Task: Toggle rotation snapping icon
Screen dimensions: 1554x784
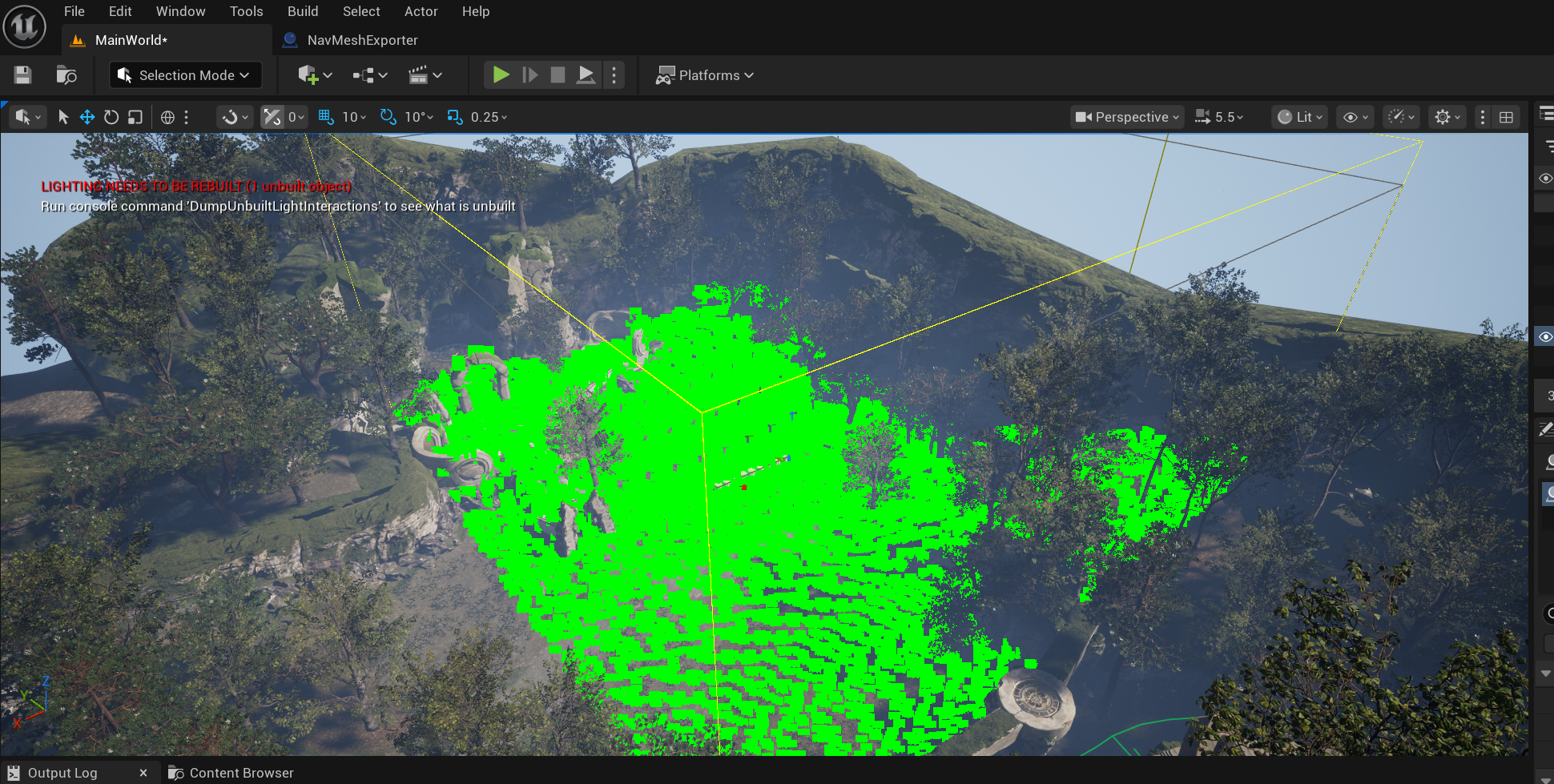Action: 388,117
